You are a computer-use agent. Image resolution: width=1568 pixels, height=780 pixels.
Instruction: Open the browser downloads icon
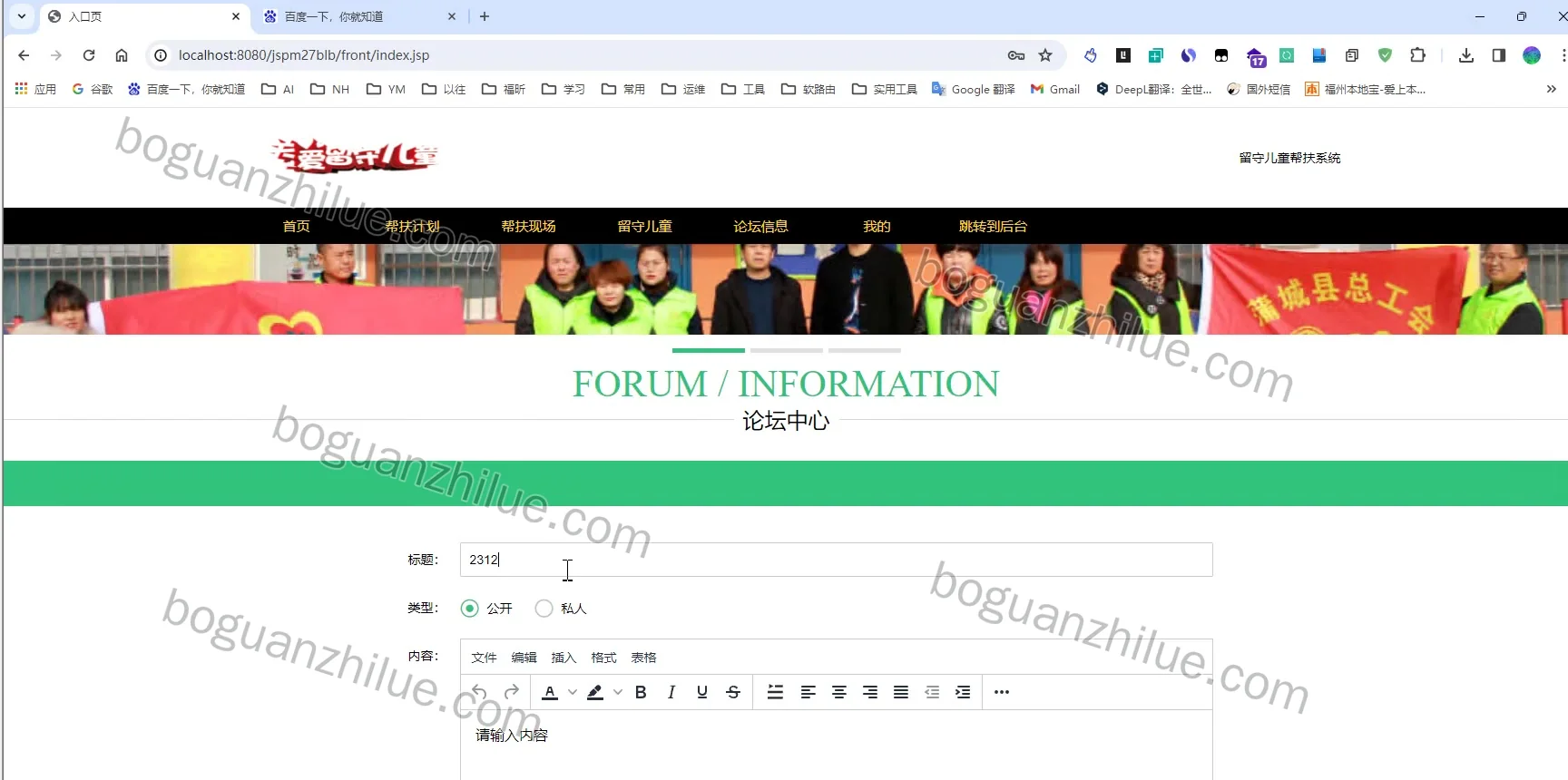[x=1466, y=55]
